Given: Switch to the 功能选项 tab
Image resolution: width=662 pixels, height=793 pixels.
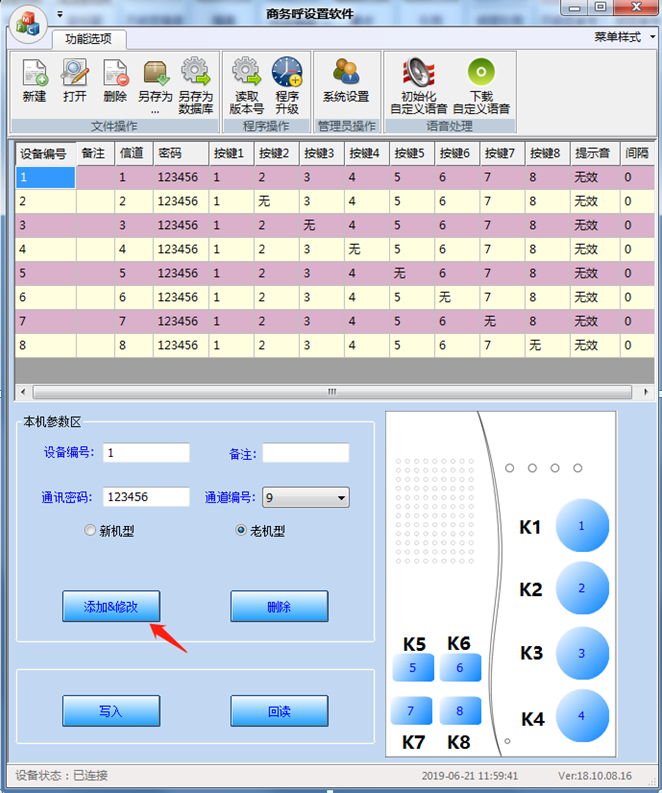Looking at the screenshot, I should 89,39.
